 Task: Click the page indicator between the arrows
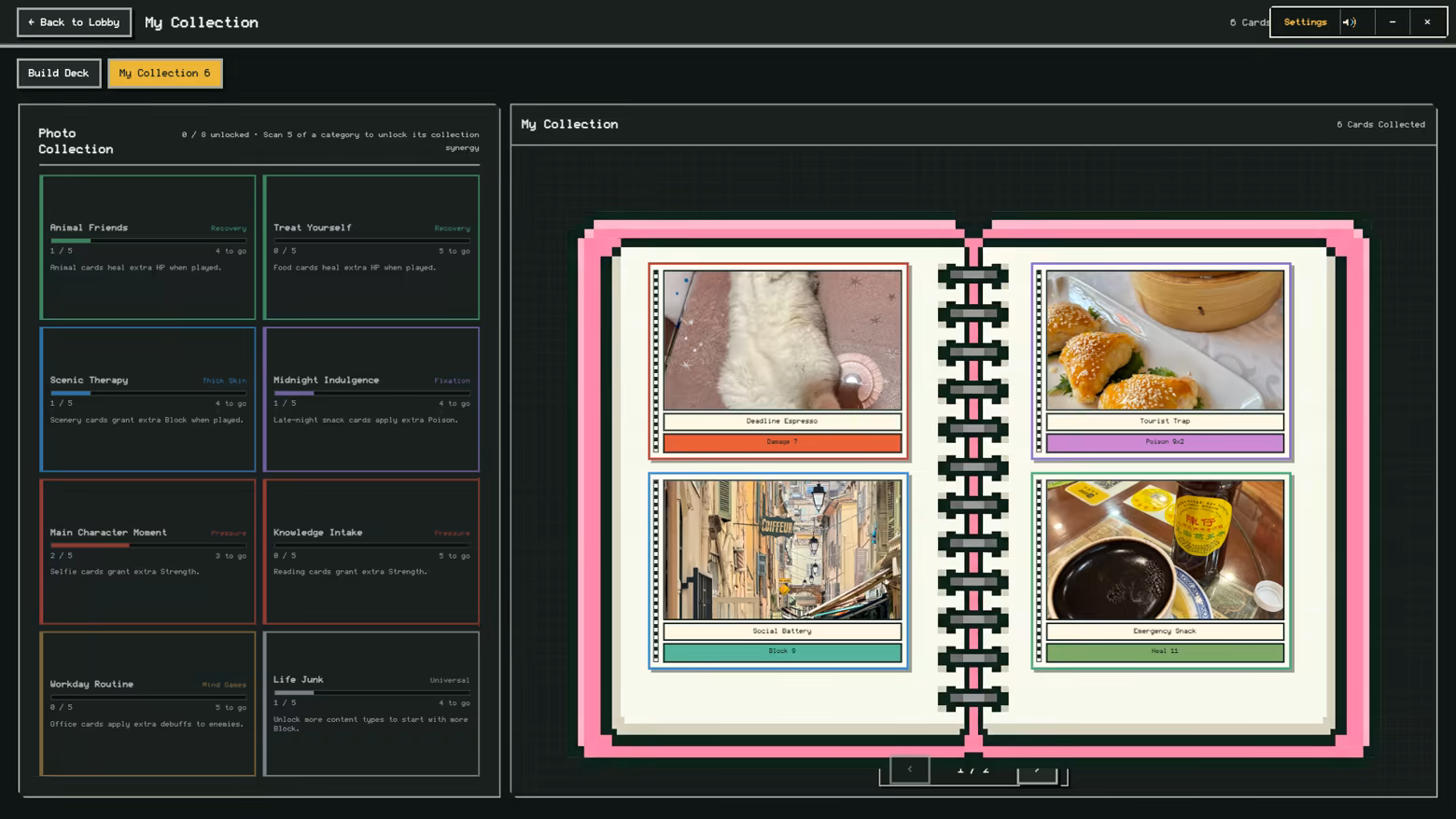pyautogui.click(x=973, y=770)
